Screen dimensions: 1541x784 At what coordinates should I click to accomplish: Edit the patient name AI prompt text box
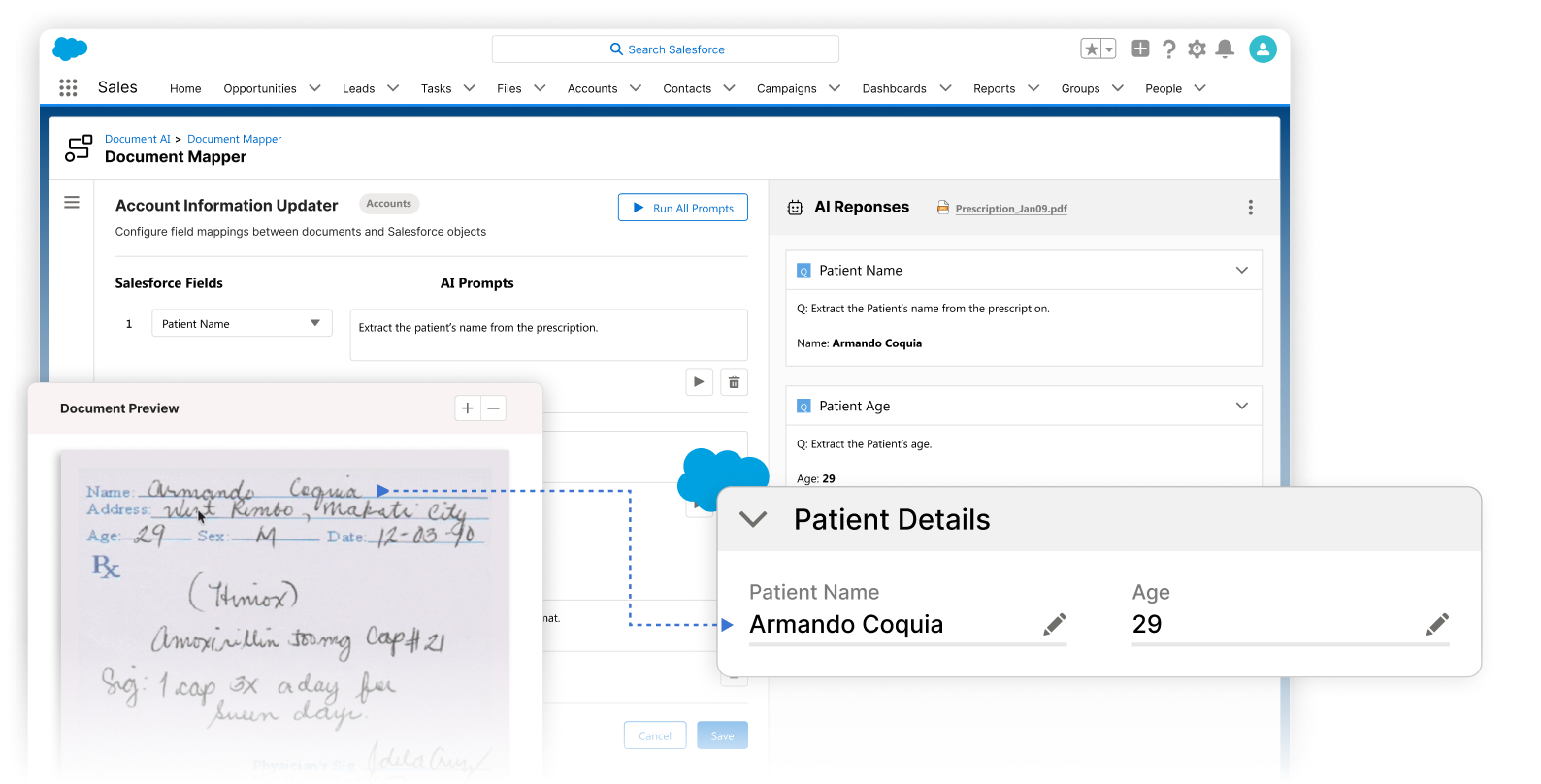(x=548, y=335)
